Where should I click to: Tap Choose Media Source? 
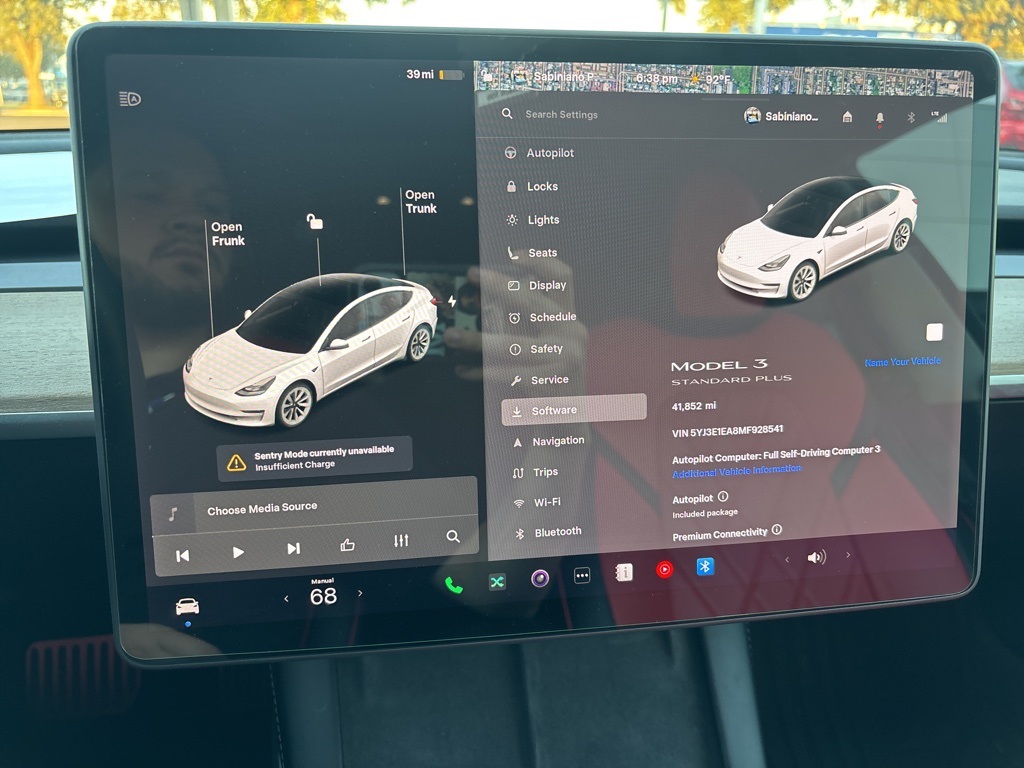pyautogui.click(x=262, y=508)
